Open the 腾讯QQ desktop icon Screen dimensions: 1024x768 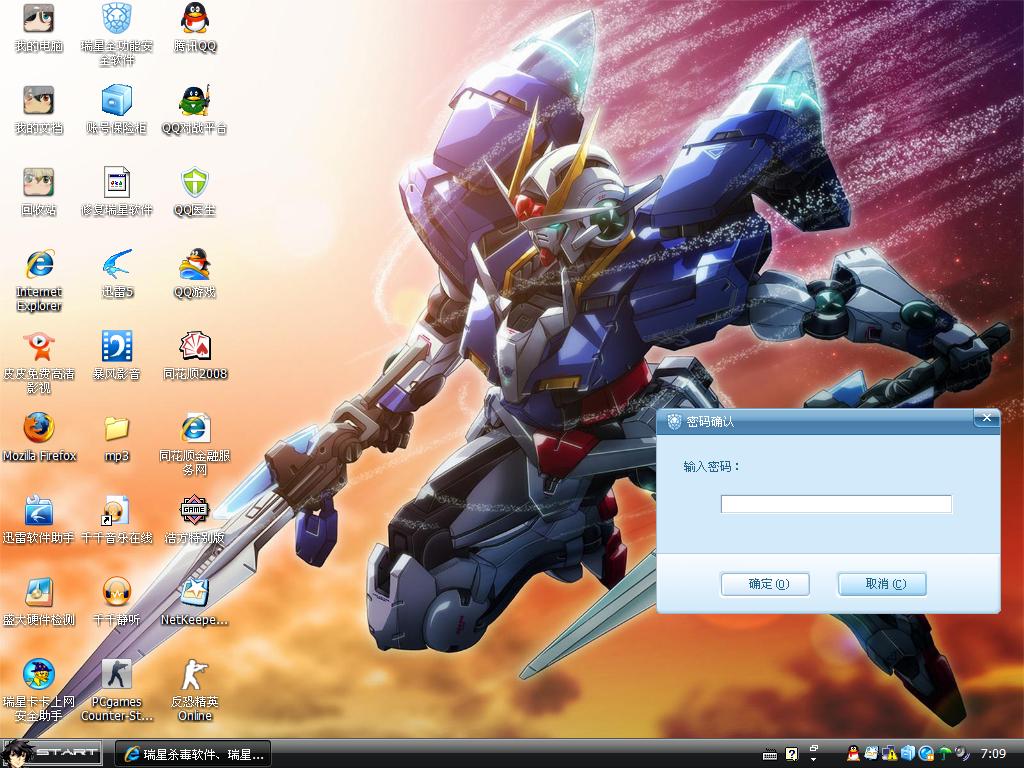pos(195,19)
